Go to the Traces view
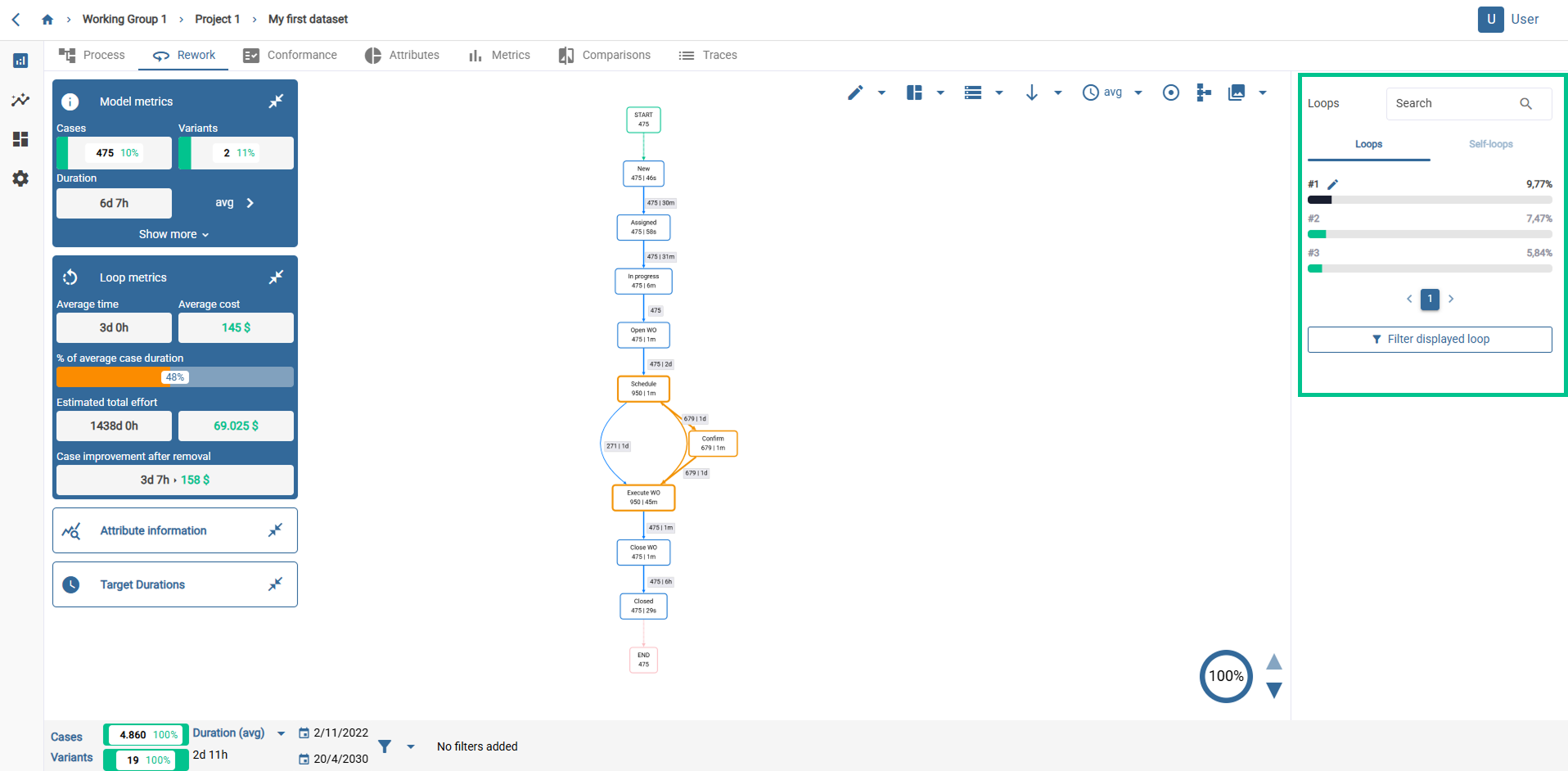Screen dimensions: 1568x771 [708, 55]
